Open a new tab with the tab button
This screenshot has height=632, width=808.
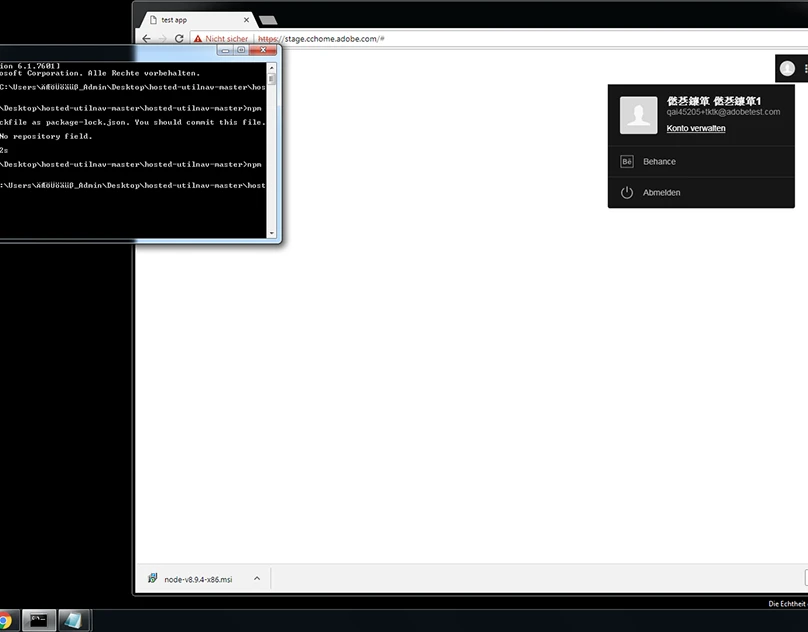pyautogui.click(x=268, y=20)
